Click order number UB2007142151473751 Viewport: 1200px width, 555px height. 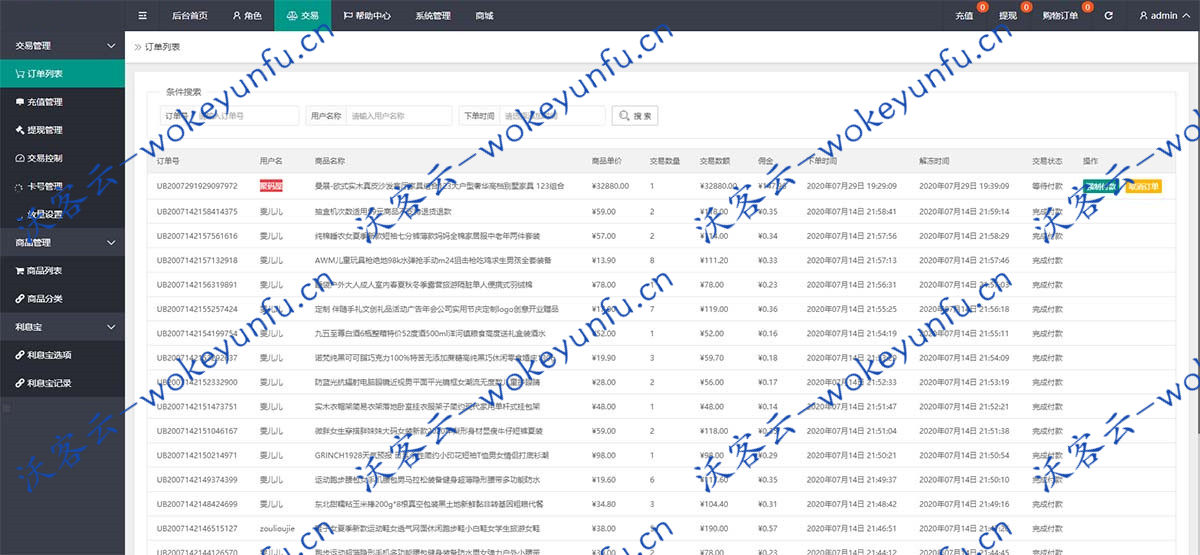[x=197, y=407]
